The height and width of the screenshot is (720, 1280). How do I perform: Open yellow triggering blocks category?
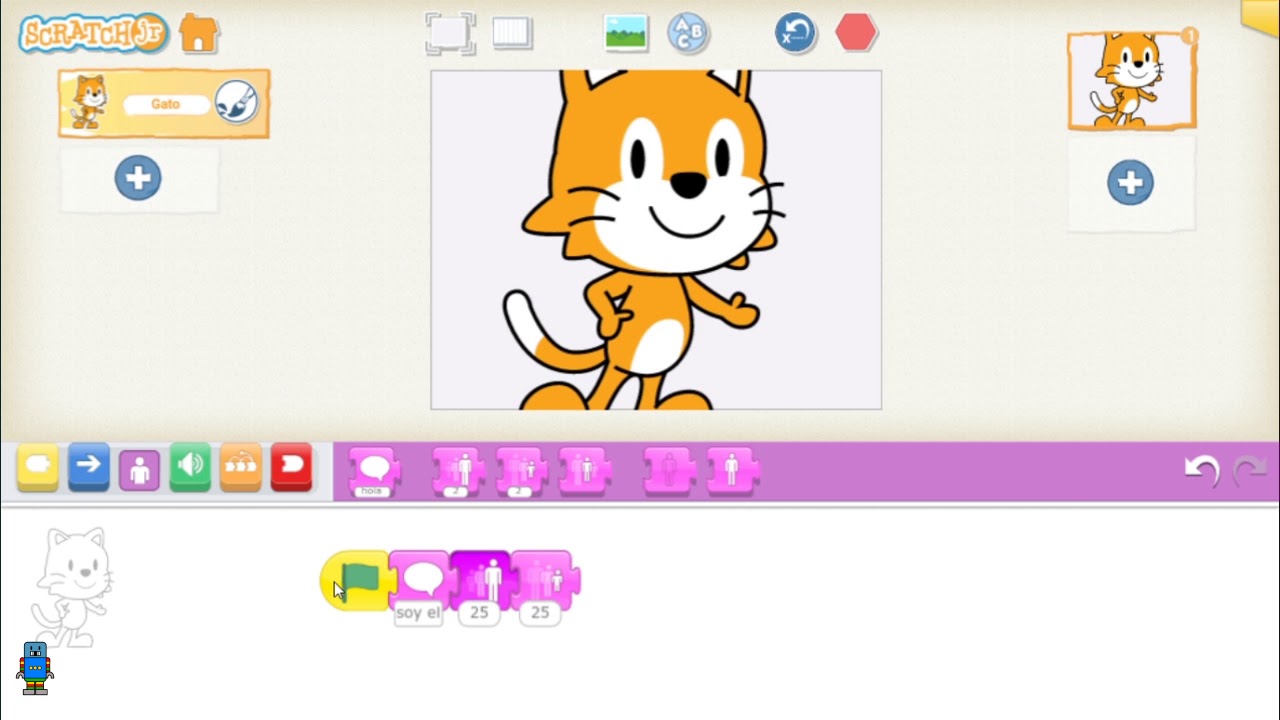pos(38,467)
